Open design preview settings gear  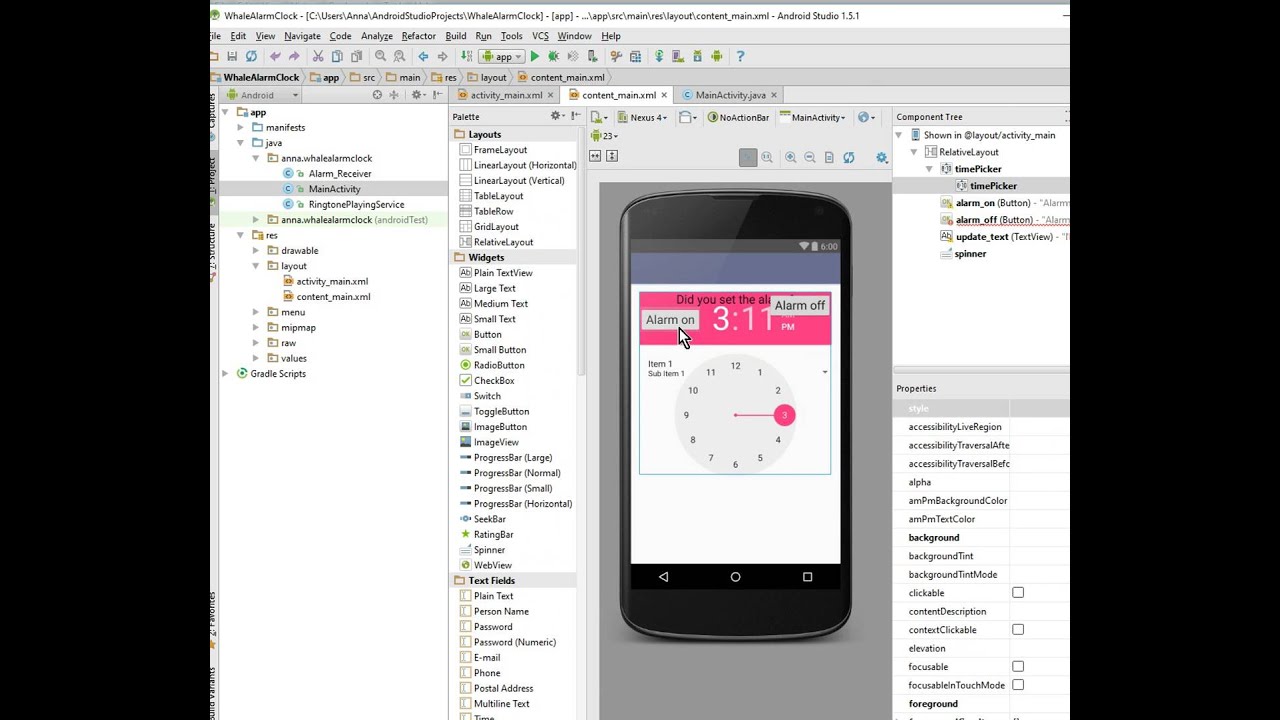[x=881, y=158]
